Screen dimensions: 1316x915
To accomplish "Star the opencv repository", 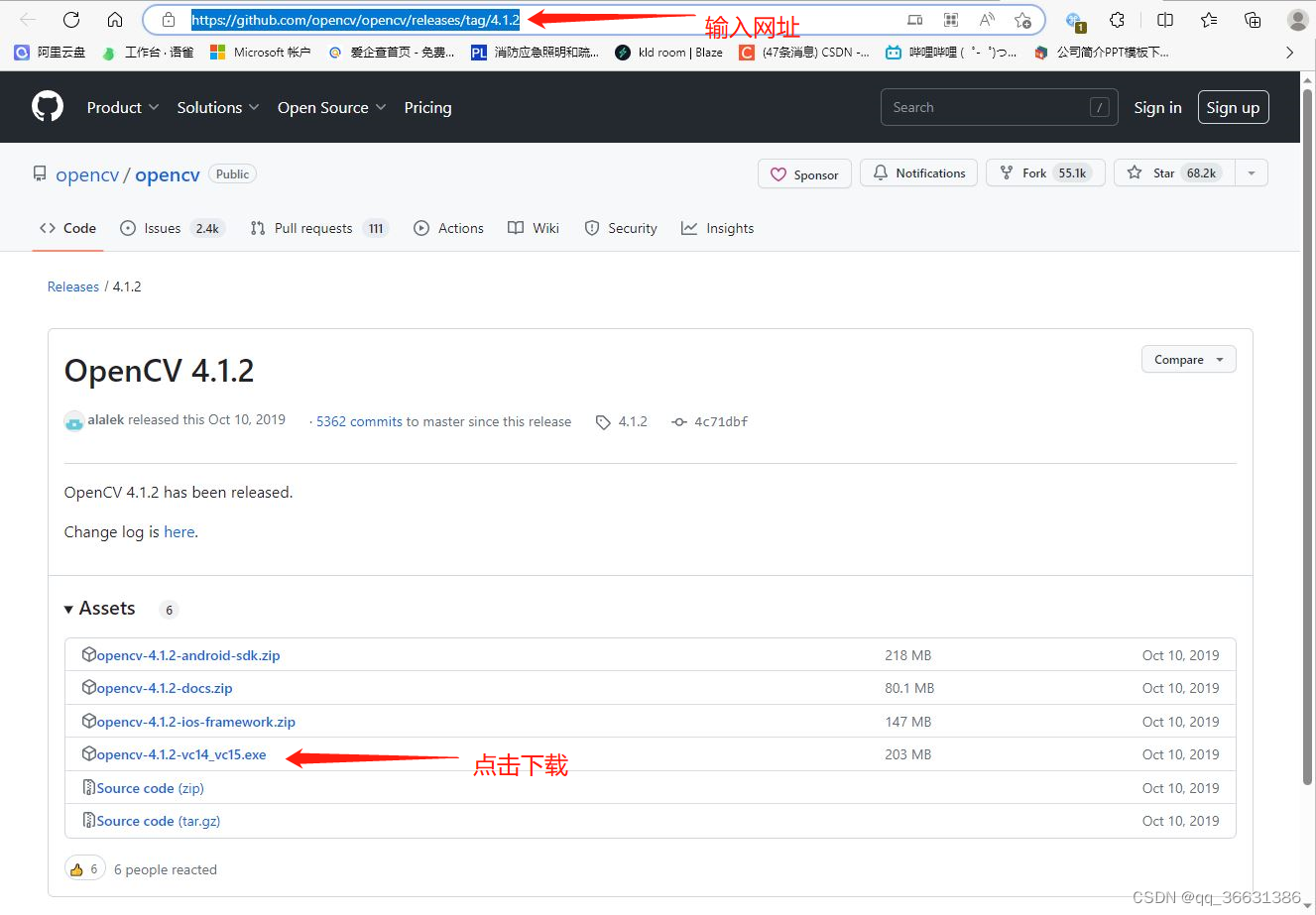I will click(x=1175, y=173).
